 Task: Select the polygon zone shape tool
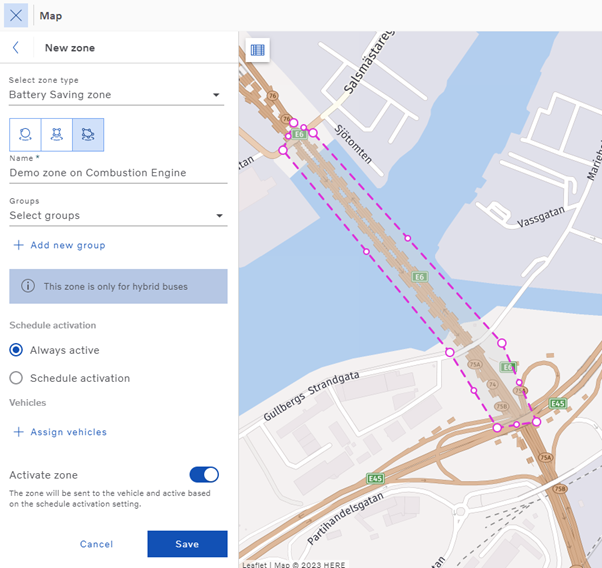click(x=88, y=134)
